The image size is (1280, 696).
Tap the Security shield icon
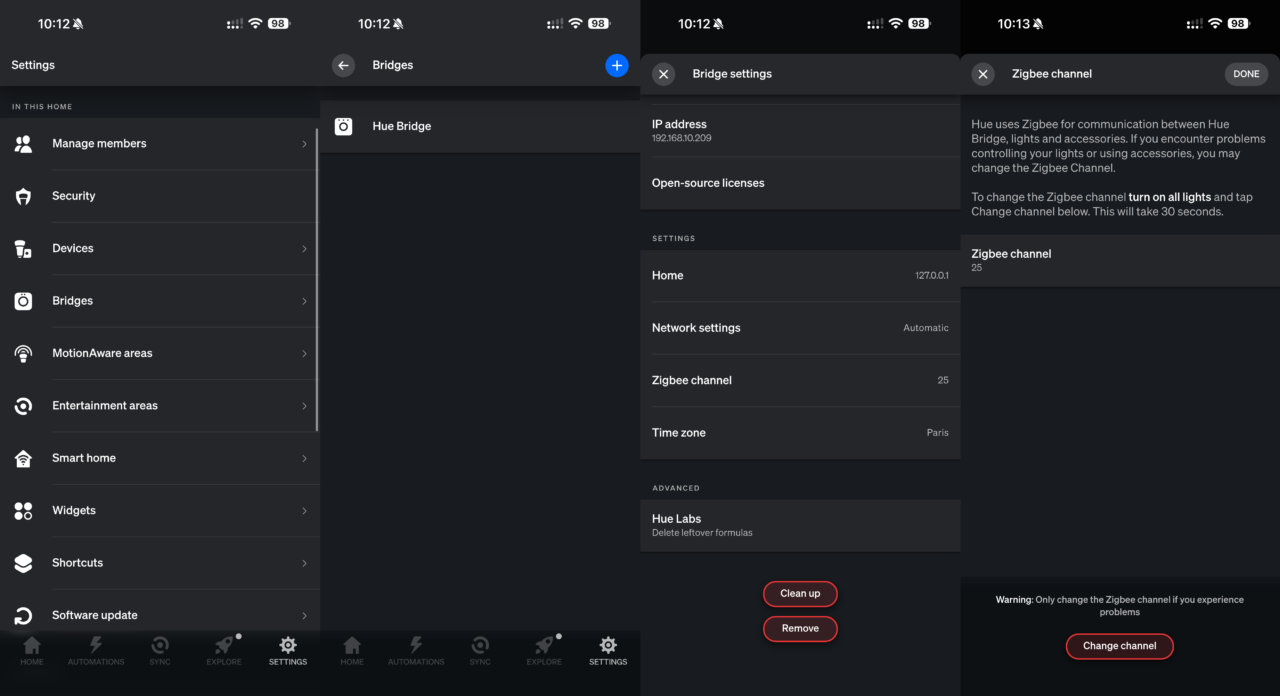tap(23, 196)
